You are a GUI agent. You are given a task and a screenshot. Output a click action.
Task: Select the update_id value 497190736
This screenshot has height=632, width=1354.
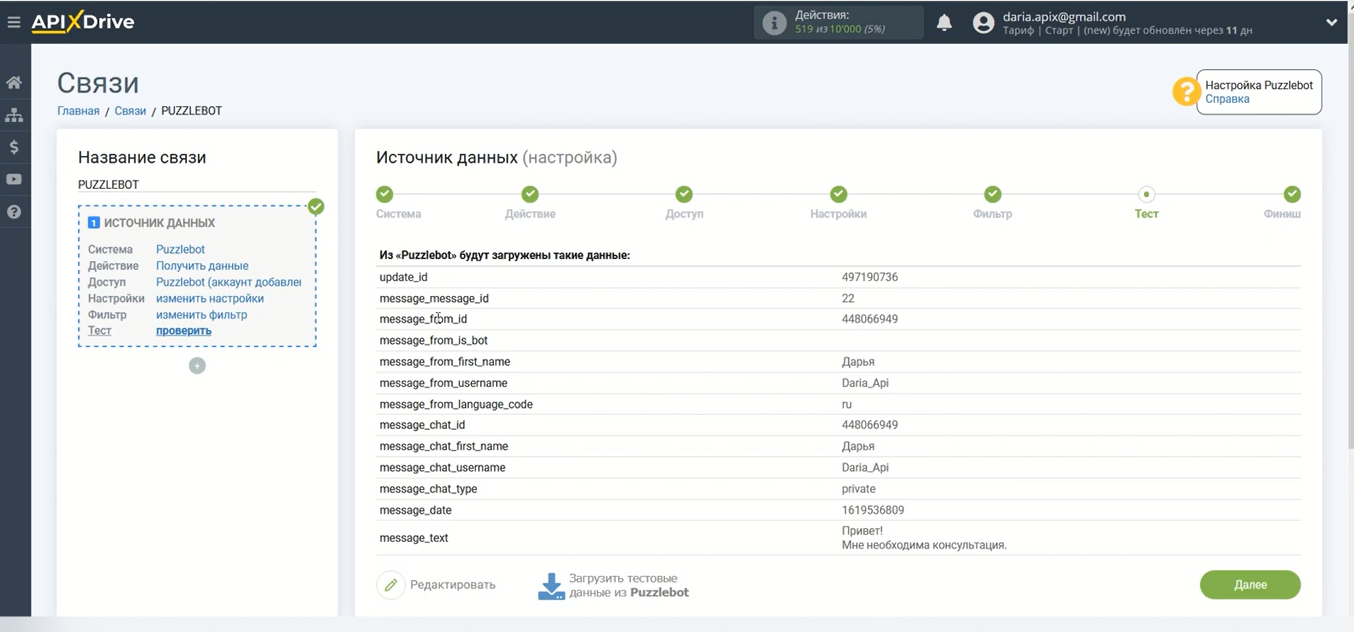tap(870, 277)
